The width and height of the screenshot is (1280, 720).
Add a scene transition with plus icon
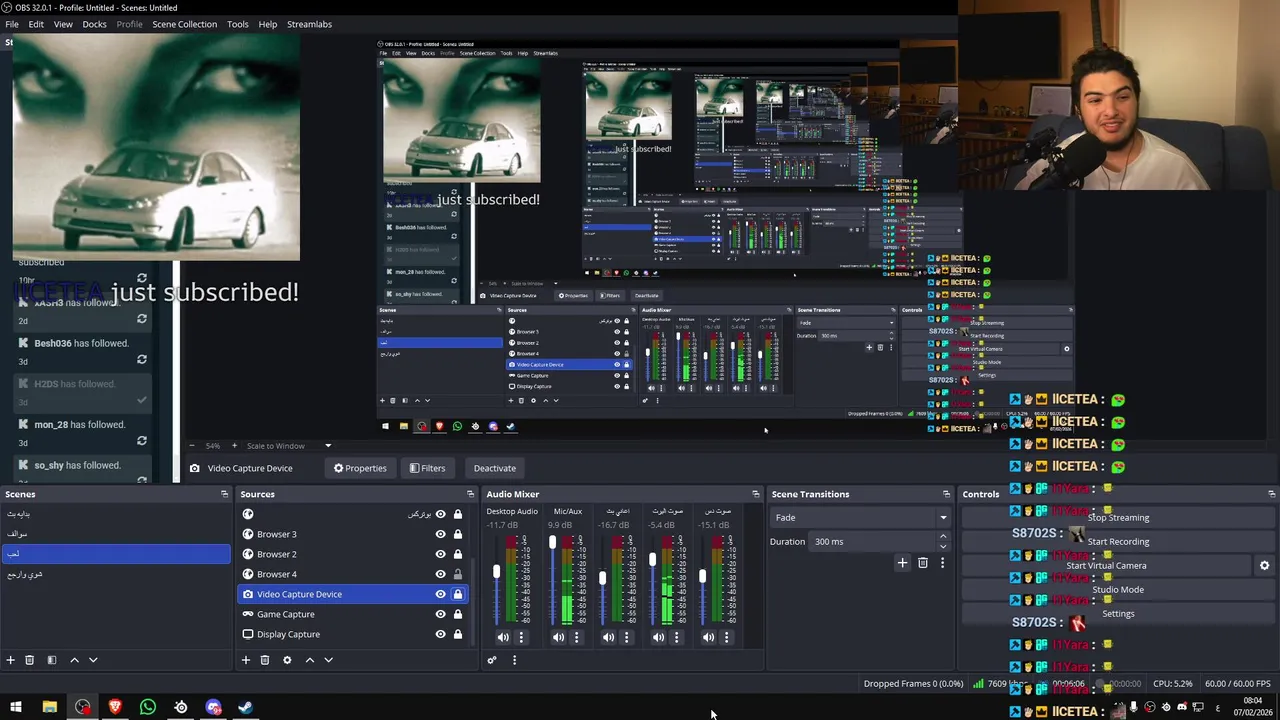[902, 563]
